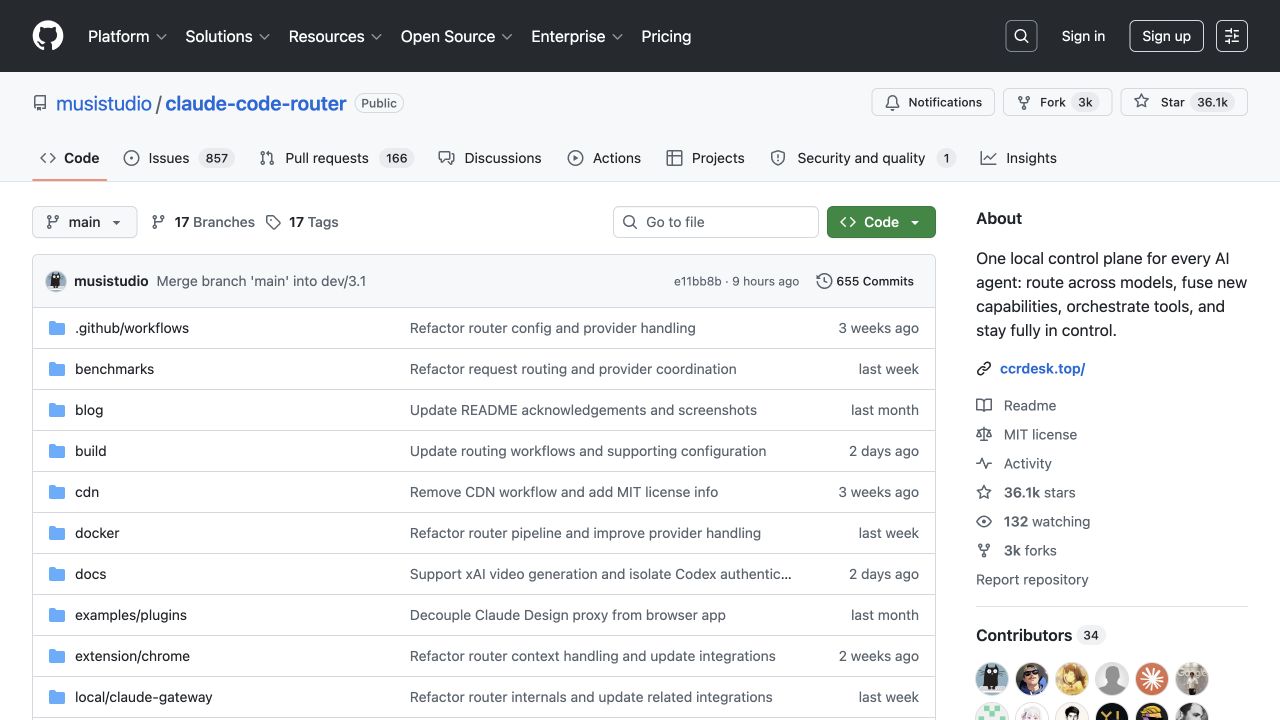1280x720 pixels.
Task: Select the Code repository tab
Action: [x=70, y=158]
